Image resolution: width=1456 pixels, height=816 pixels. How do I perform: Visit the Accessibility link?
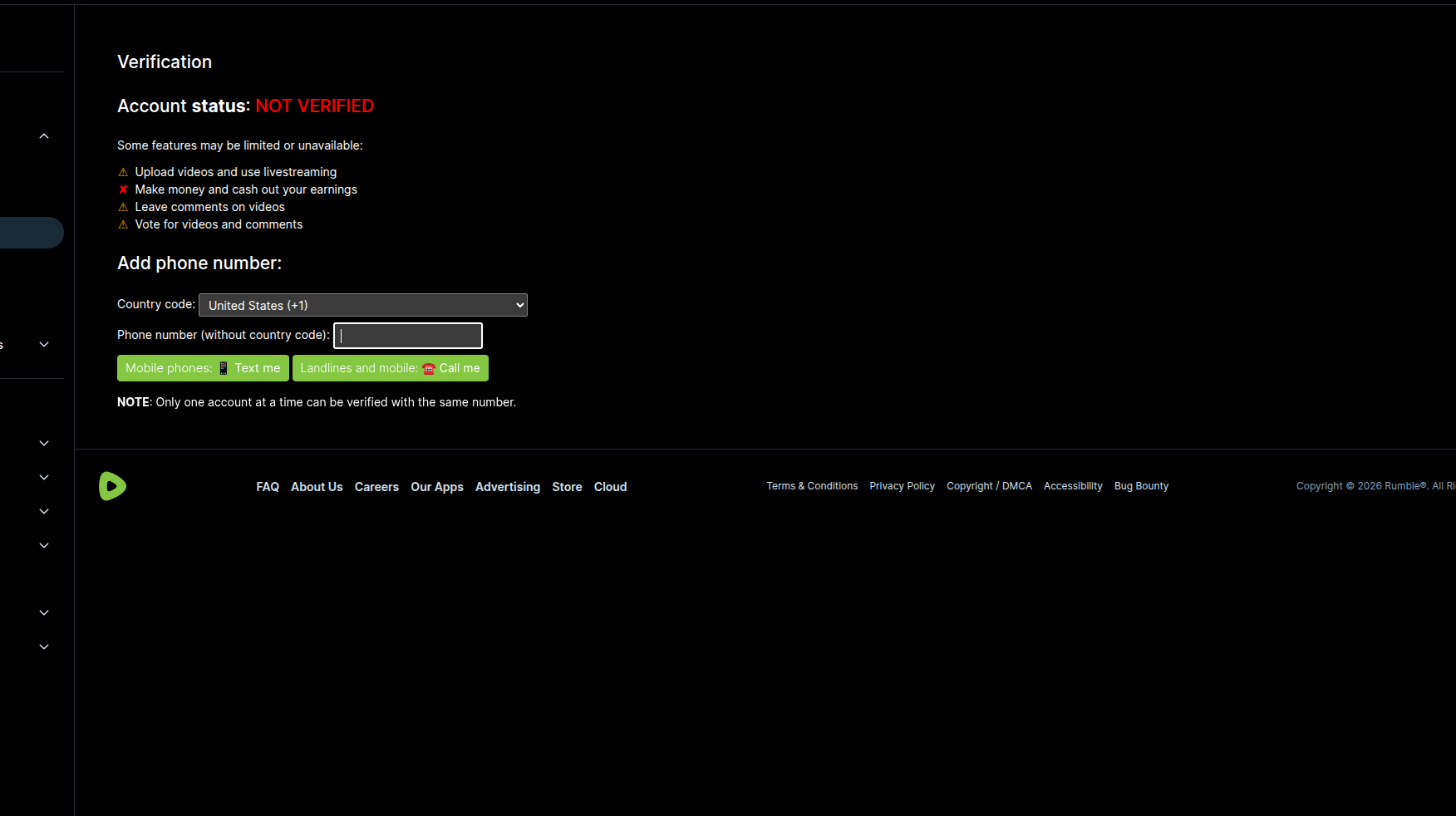(1073, 486)
